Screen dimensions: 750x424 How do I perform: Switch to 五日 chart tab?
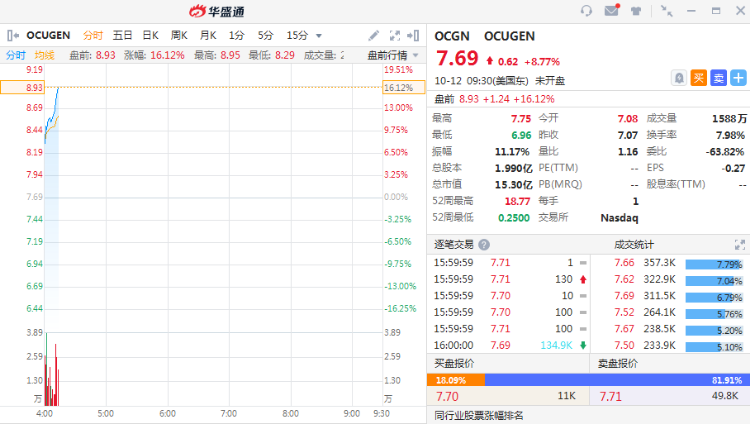coord(122,35)
